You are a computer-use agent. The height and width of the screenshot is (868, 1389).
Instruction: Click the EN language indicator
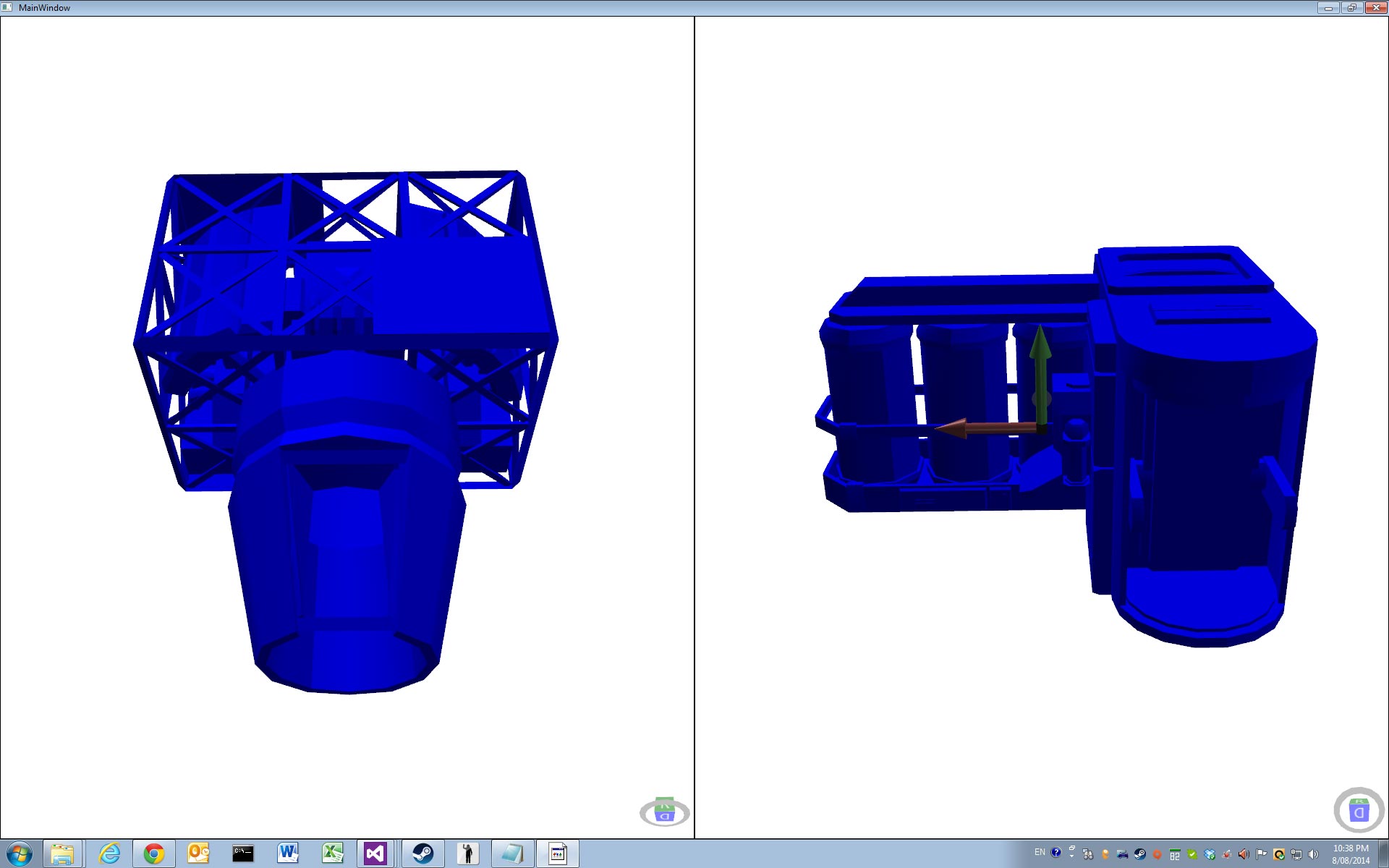[x=1040, y=852]
